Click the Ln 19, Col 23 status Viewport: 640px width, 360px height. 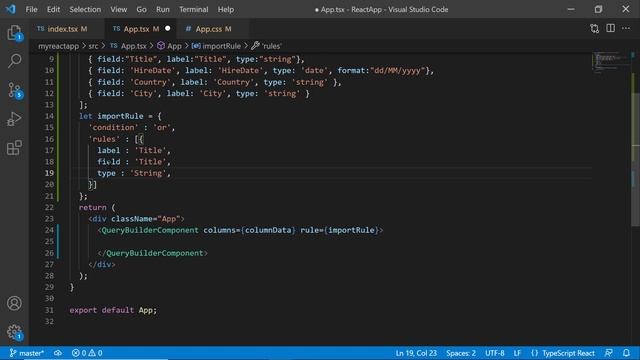coord(416,353)
